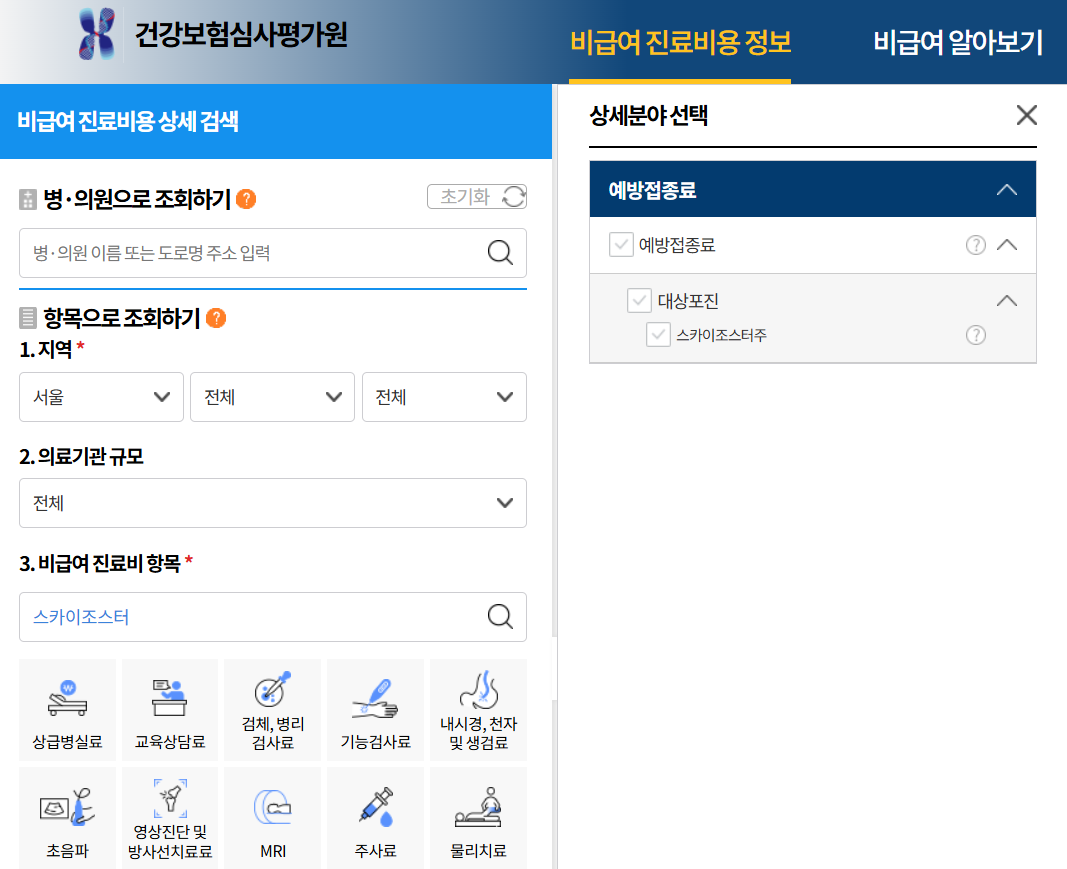Select the MRI category icon
The height and width of the screenshot is (869, 1067).
coord(272,817)
